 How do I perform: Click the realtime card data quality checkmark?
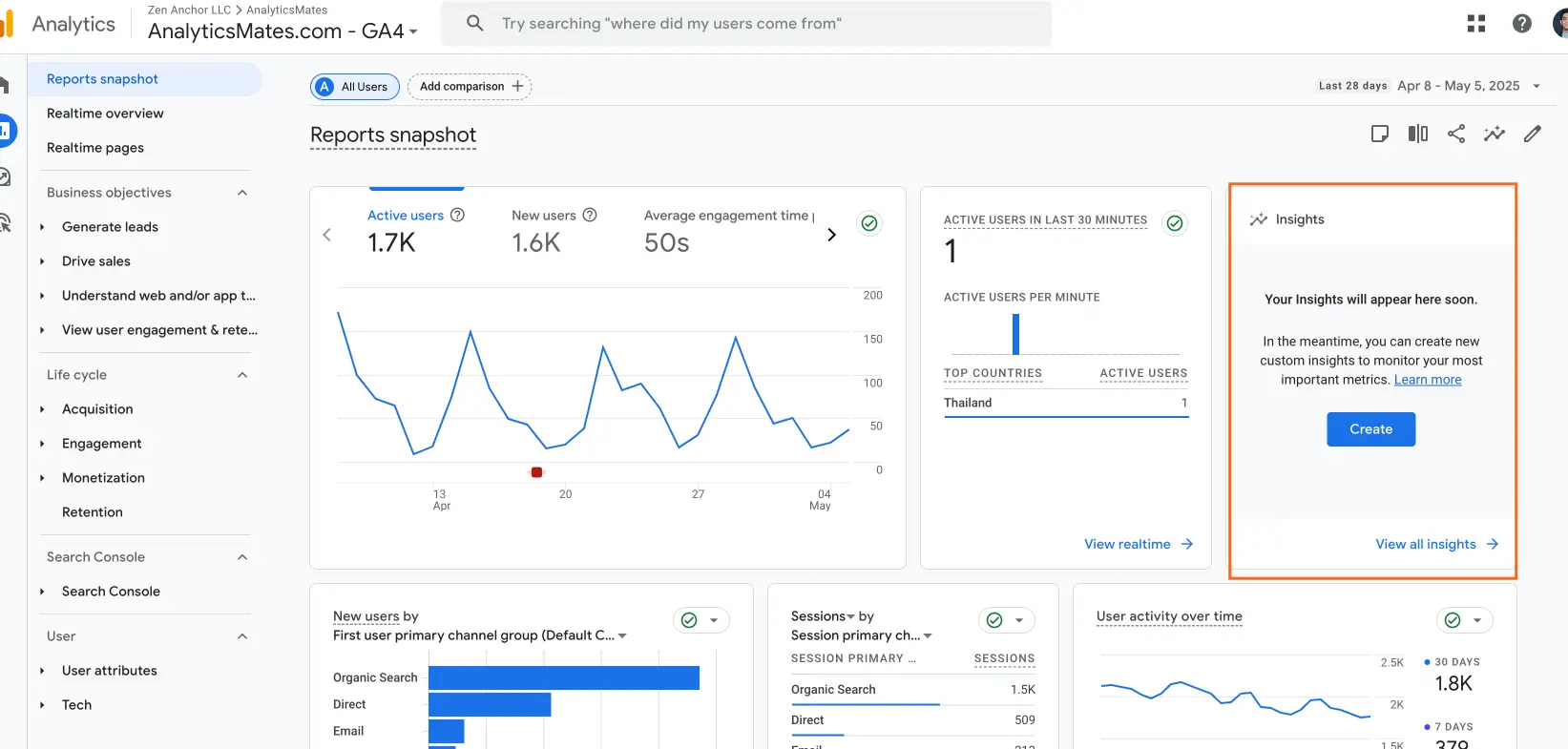pos(1175,223)
